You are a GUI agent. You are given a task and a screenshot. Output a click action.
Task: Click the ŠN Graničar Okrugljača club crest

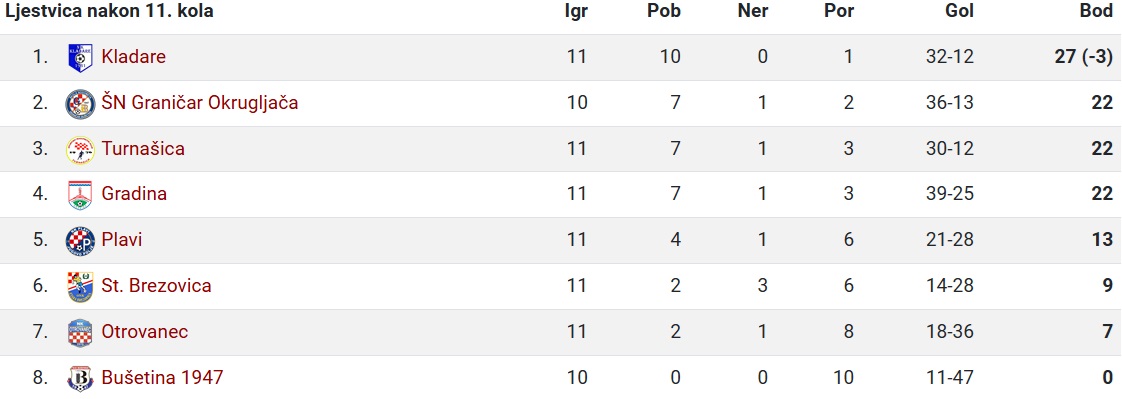(79, 104)
